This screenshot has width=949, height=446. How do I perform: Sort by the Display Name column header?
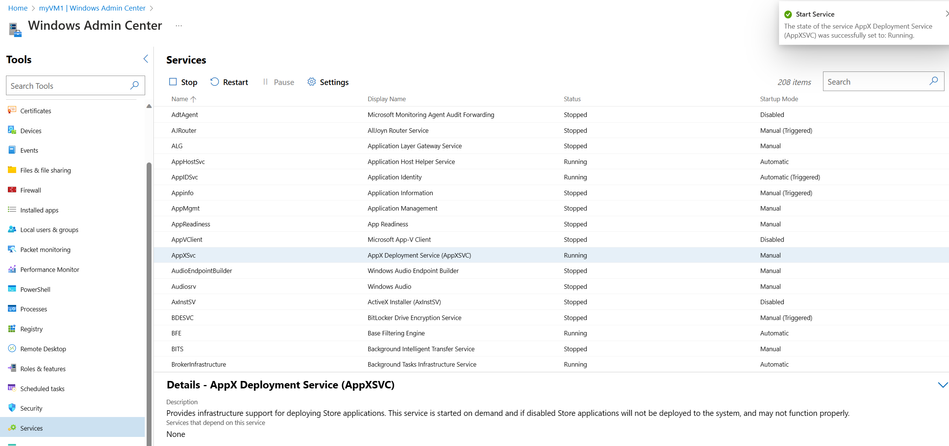point(387,99)
